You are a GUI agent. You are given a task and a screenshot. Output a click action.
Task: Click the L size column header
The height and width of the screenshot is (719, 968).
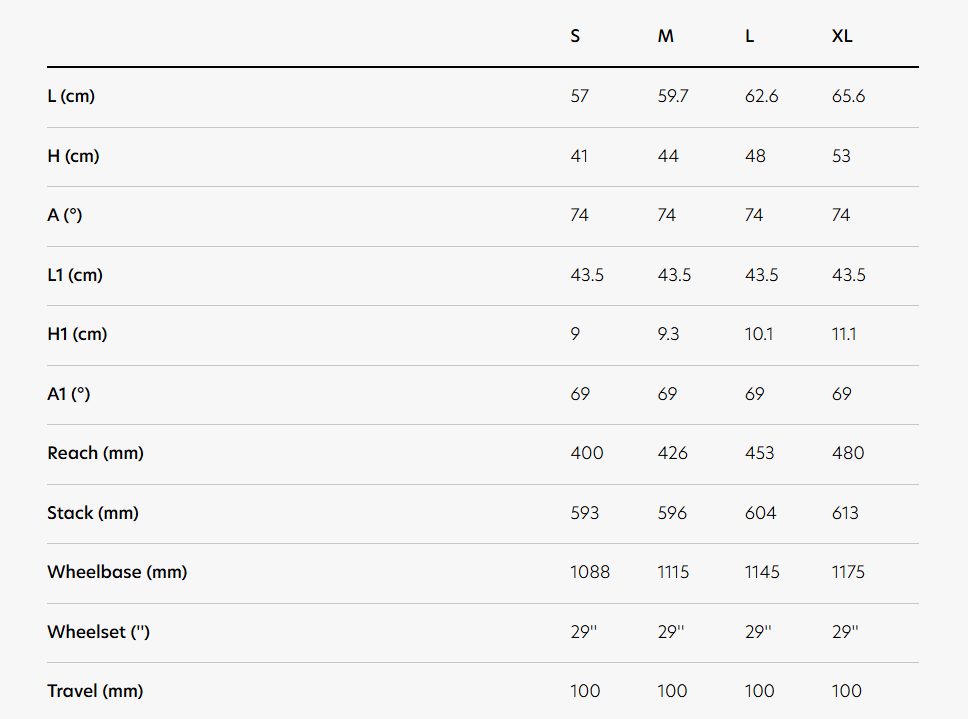pyautogui.click(x=750, y=36)
